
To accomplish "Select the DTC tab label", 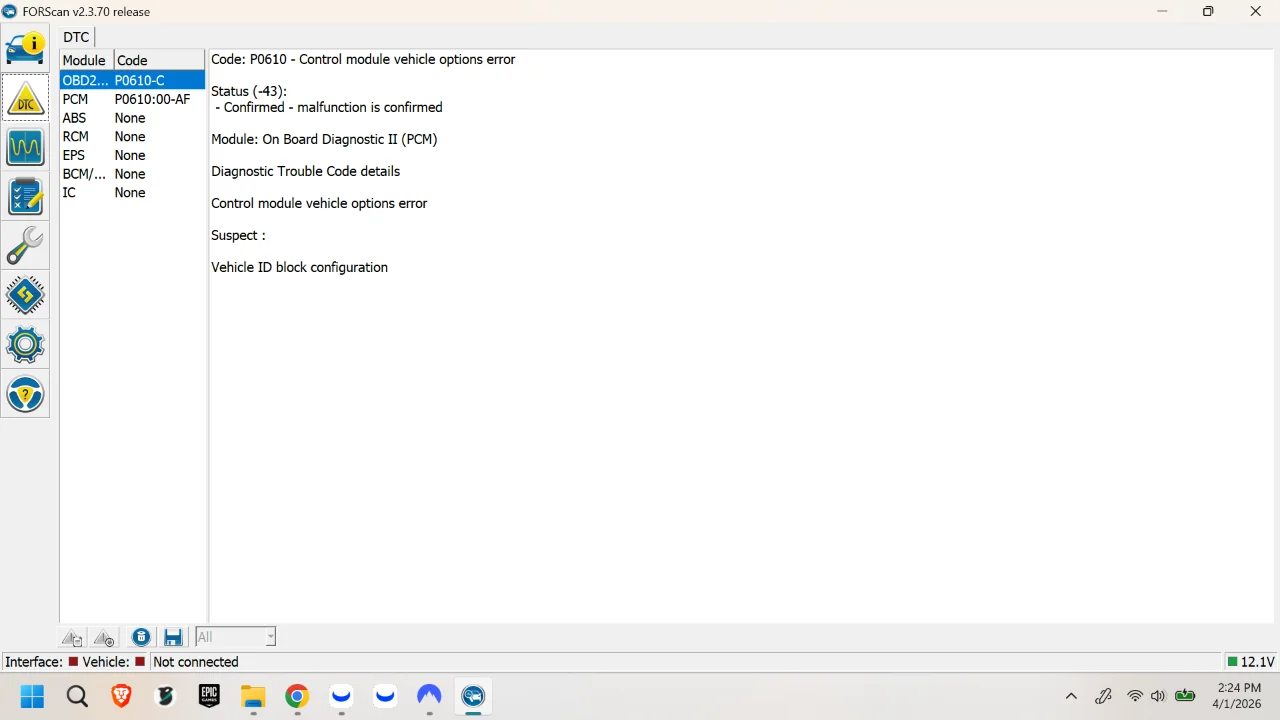I will 76,37.
